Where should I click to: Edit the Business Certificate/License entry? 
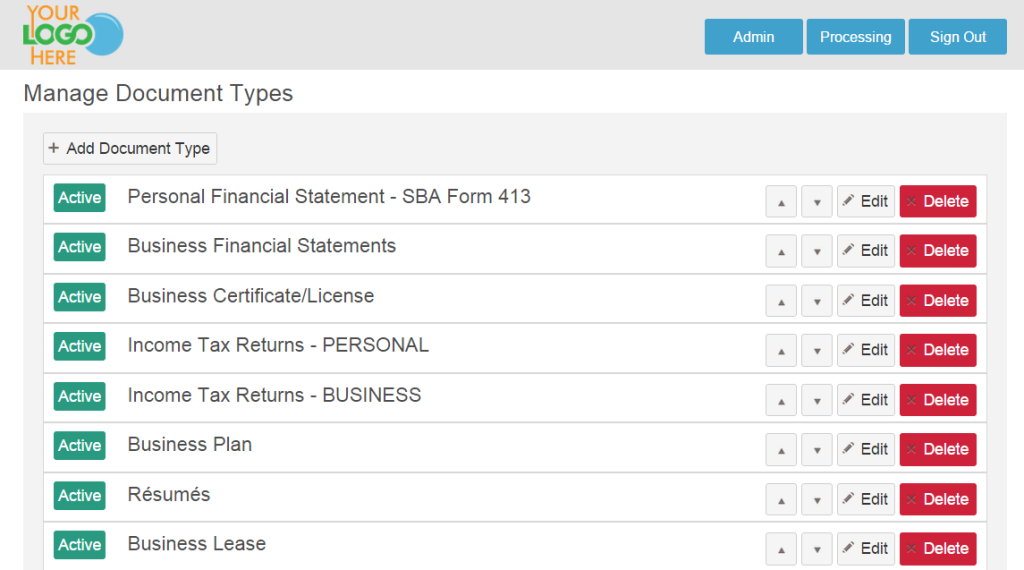click(x=865, y=301)
